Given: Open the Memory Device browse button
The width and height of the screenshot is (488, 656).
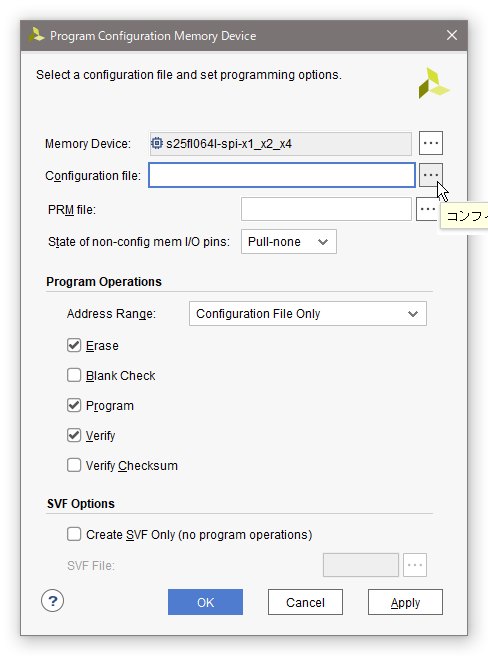Looking at the screenshot, I should pos(431,143).
